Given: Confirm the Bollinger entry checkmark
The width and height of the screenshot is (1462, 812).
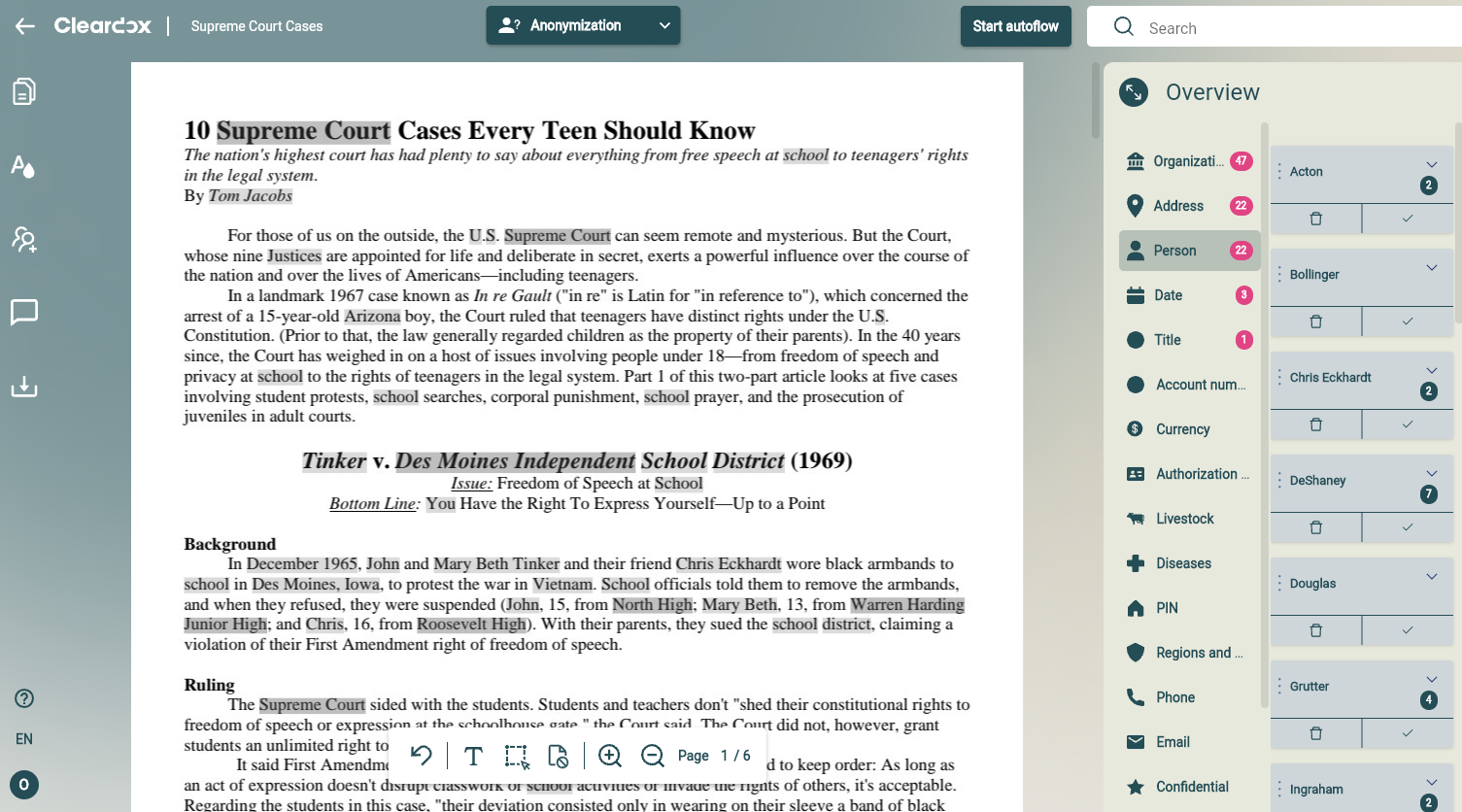Looking at the screenshot, I should tap(1408, 321).
